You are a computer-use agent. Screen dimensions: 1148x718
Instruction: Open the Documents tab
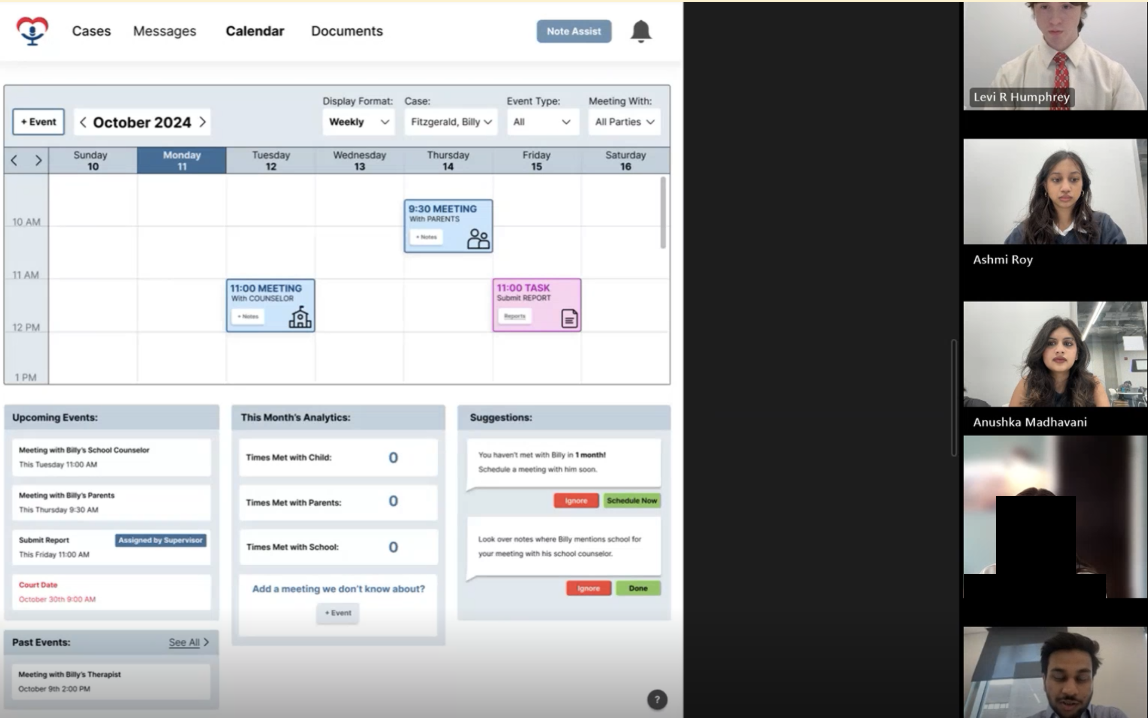(x=347, y=31)
